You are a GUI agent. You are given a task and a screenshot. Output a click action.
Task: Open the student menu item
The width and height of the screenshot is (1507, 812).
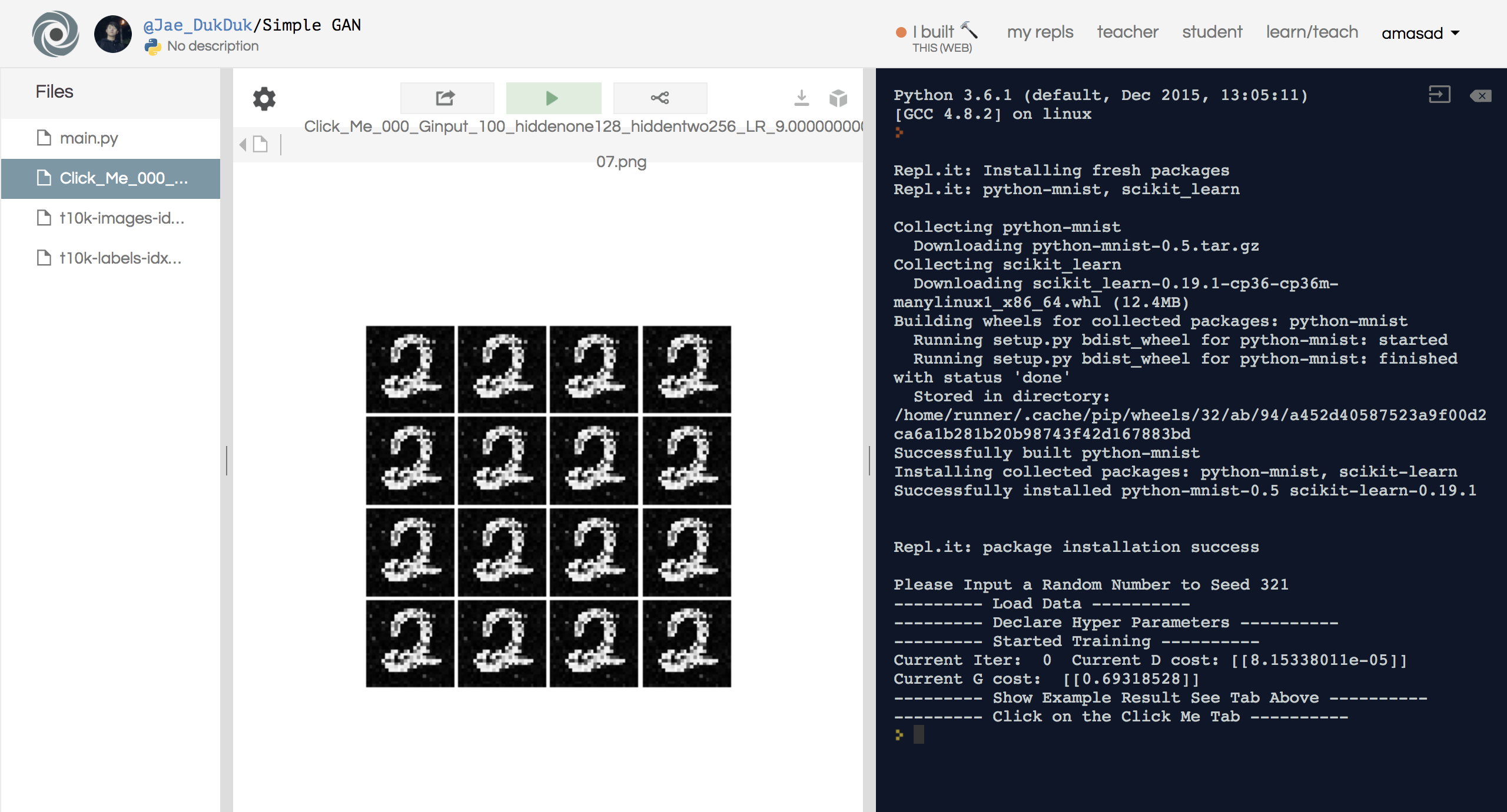(x=1211, y=32)
